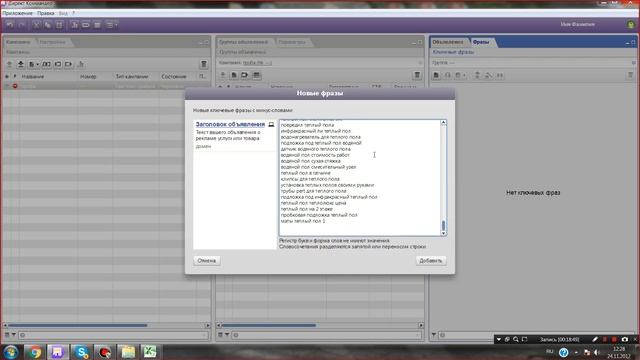Click the trash icon in phrases panel
Viewport: 640px width, 360px height.
click(630, 75)
